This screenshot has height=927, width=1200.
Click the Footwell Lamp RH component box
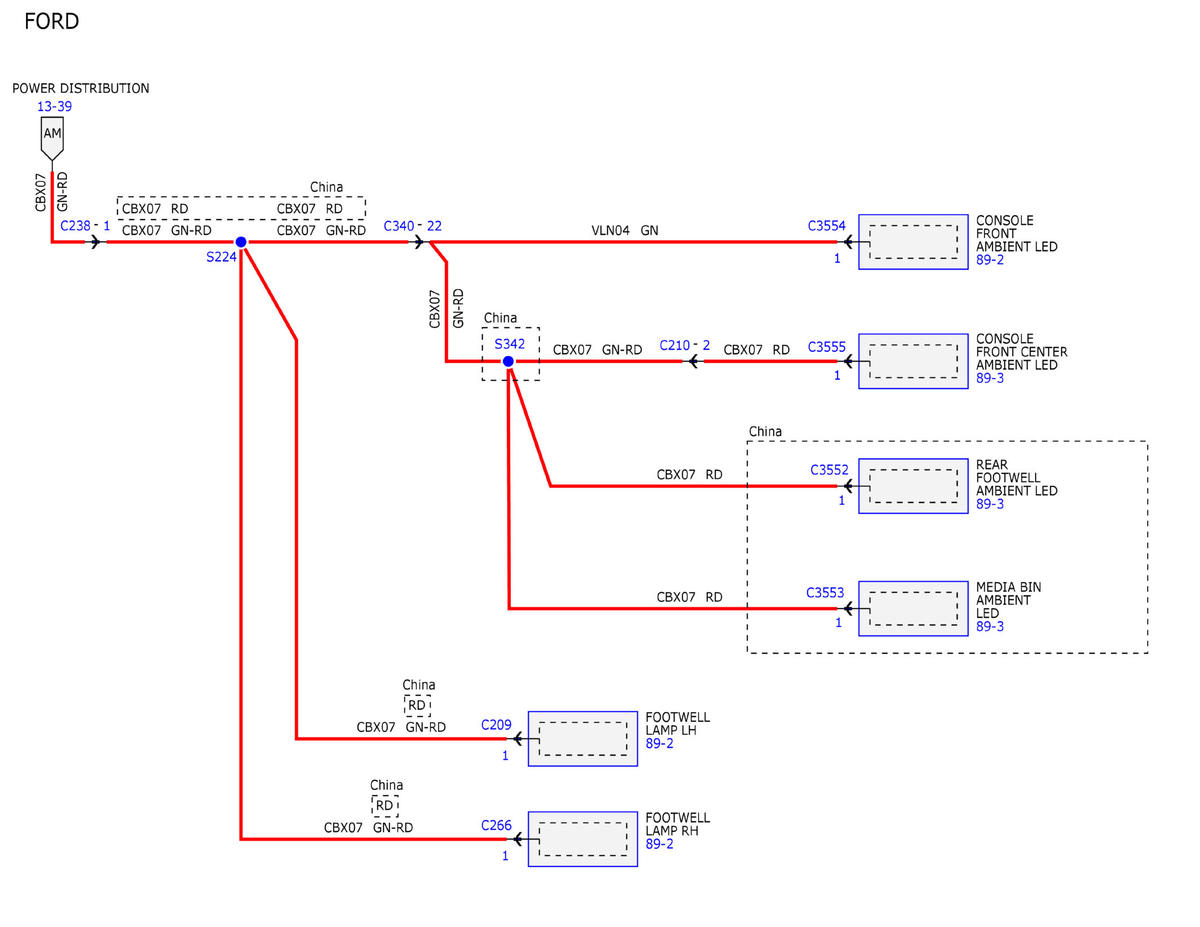click(583, 839)
